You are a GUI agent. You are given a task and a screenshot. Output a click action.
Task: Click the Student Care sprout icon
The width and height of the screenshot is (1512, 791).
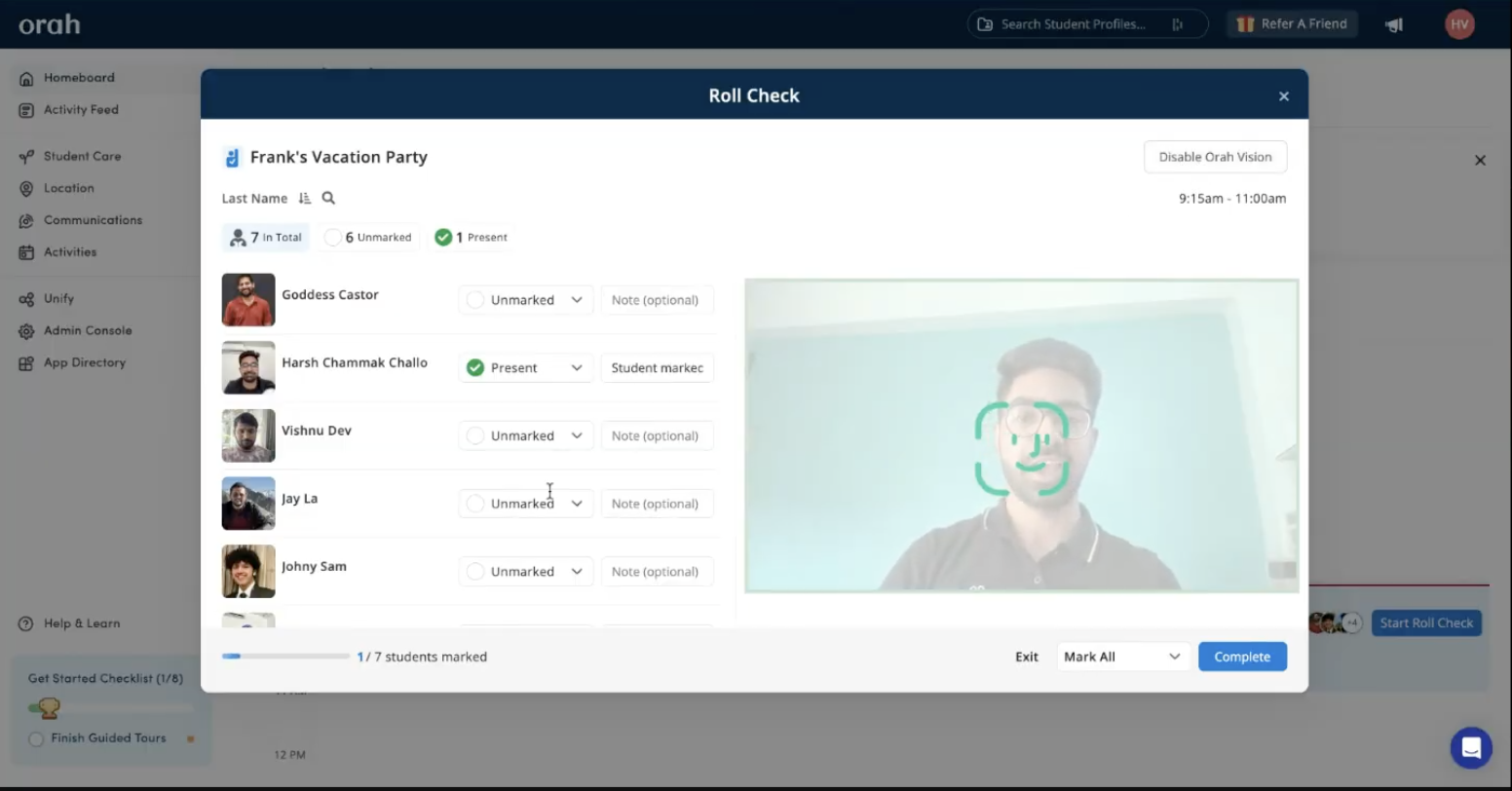pyautogui.click(x=26, y=157)
